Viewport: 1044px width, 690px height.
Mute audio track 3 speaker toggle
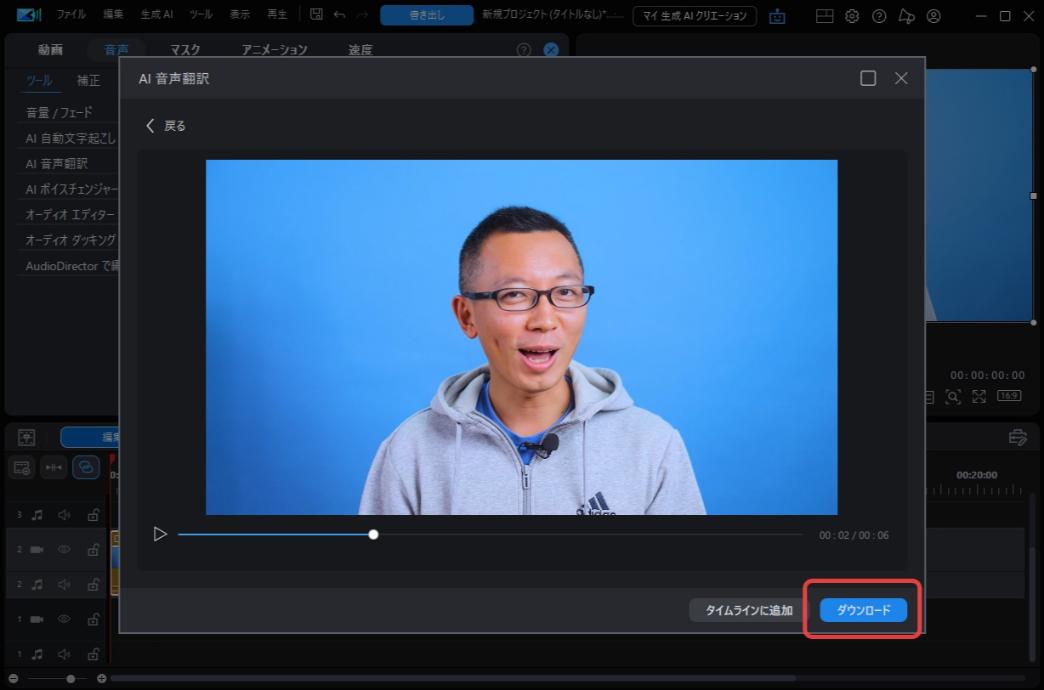[x=63, y=513]
